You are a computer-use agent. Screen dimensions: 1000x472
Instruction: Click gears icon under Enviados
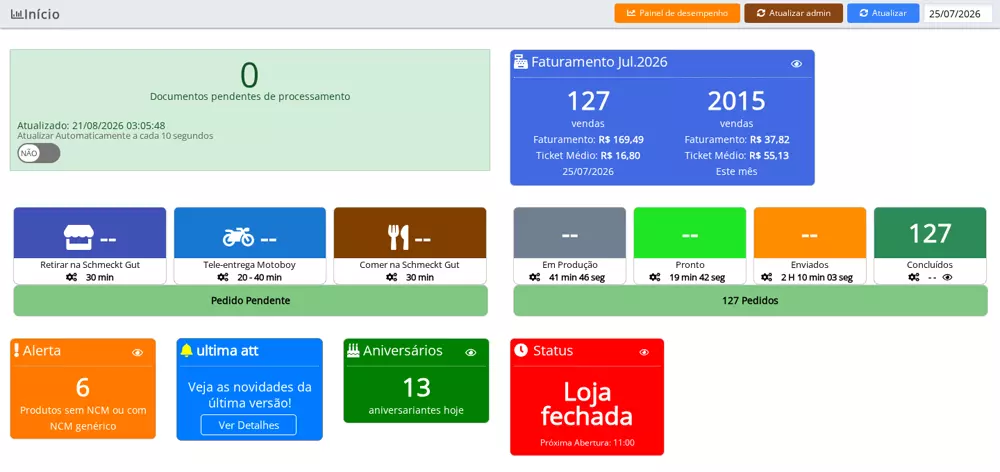767,277
